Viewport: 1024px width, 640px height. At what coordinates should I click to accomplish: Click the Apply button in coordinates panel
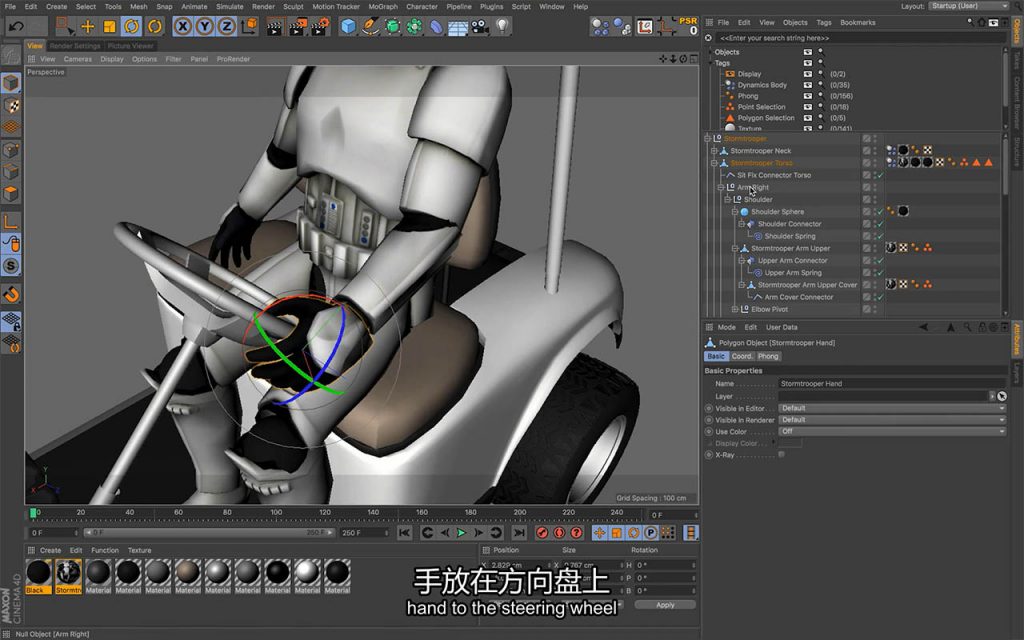[x=665, y=605]
